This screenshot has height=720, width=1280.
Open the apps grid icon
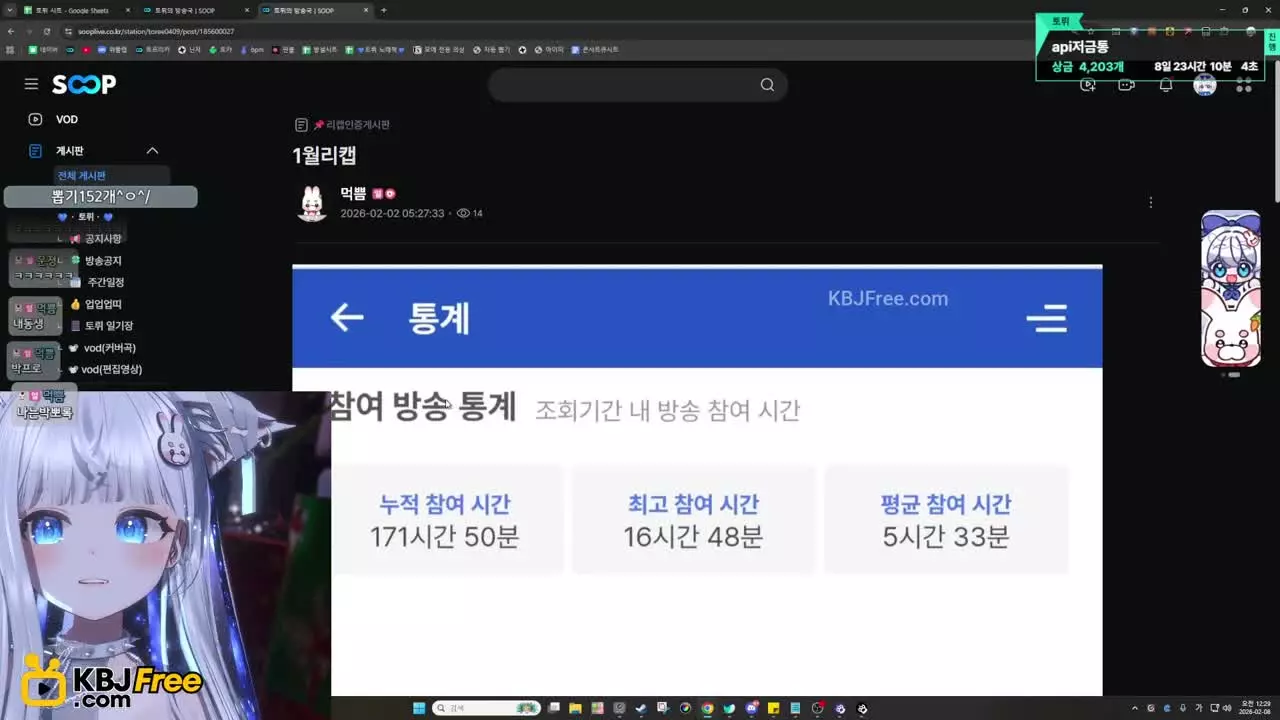coord(1244,85)
